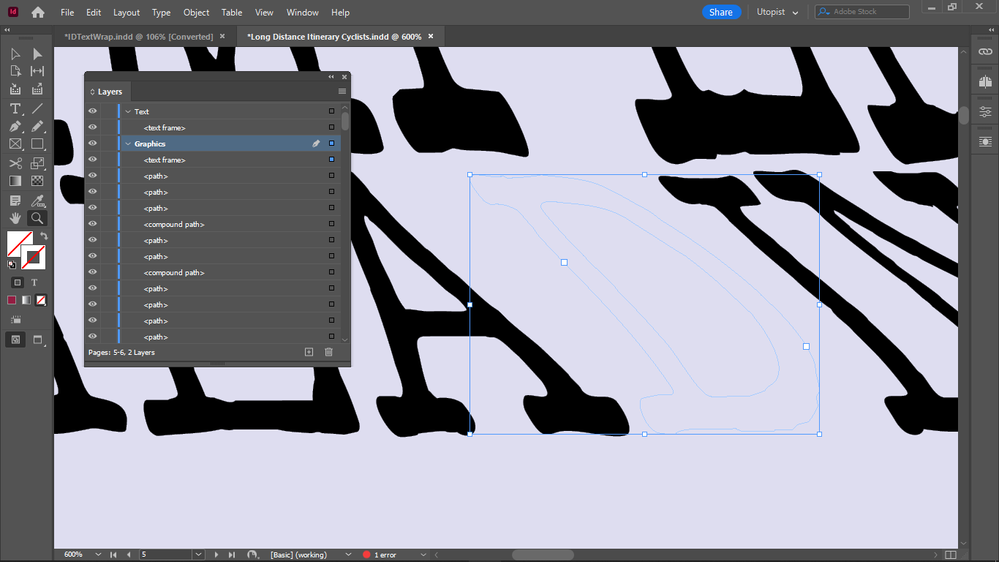The image size is (999, 562).
Task: Activate the Line tool
Action: tap(37, 109)
